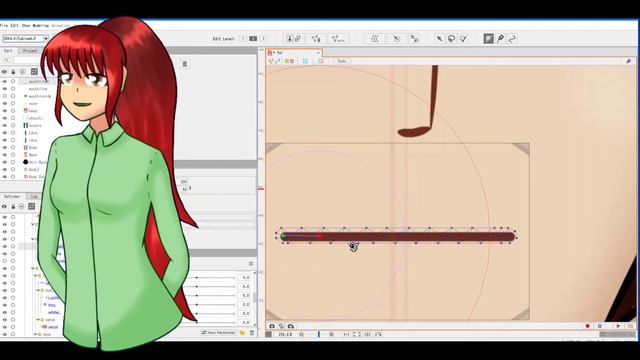Viewport: 640px width, 360px height.
Task: Toggle the lock circle for the head part
Action: coord(13,111)
